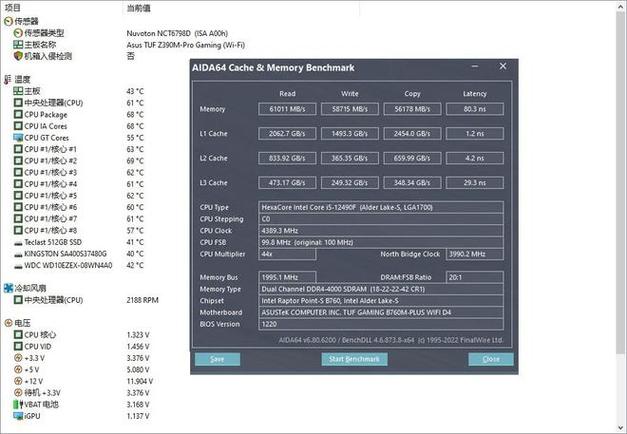Viewport: 627px width, 434px height.
Task: Click the Latency column label in benchmark
Action: (475, 94)
